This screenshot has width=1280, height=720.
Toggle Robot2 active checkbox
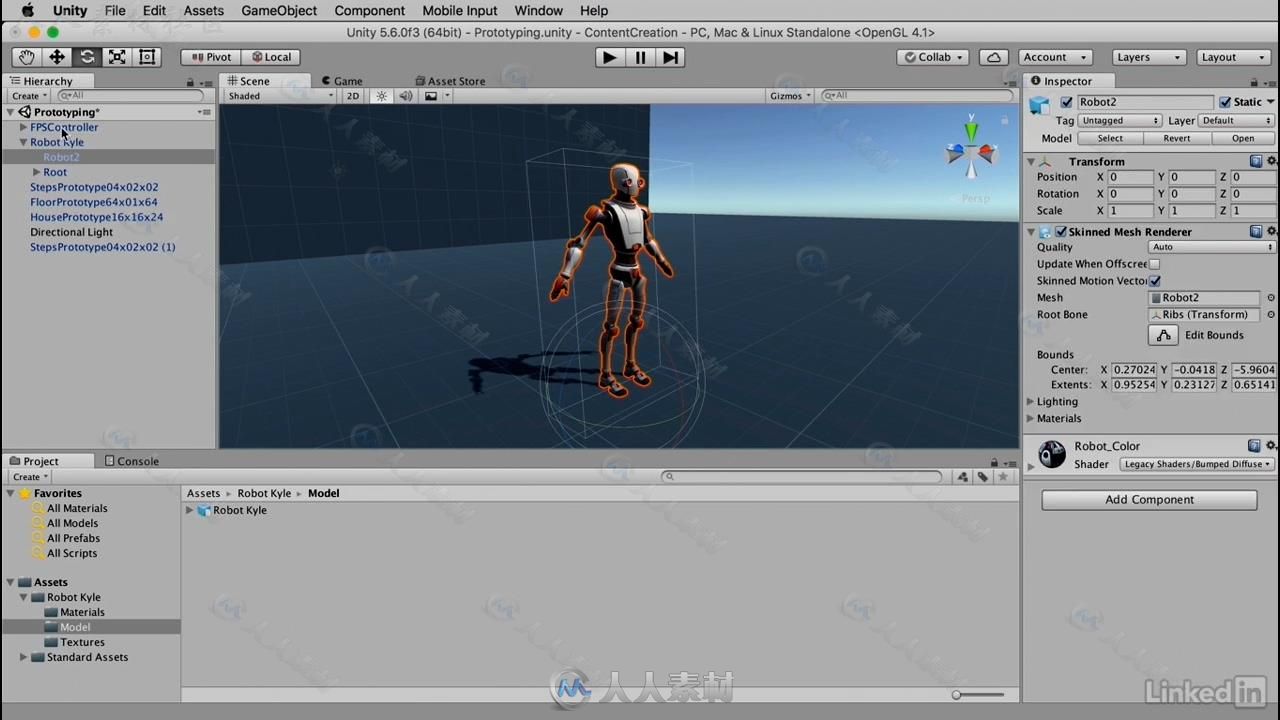pos(1066,102)
